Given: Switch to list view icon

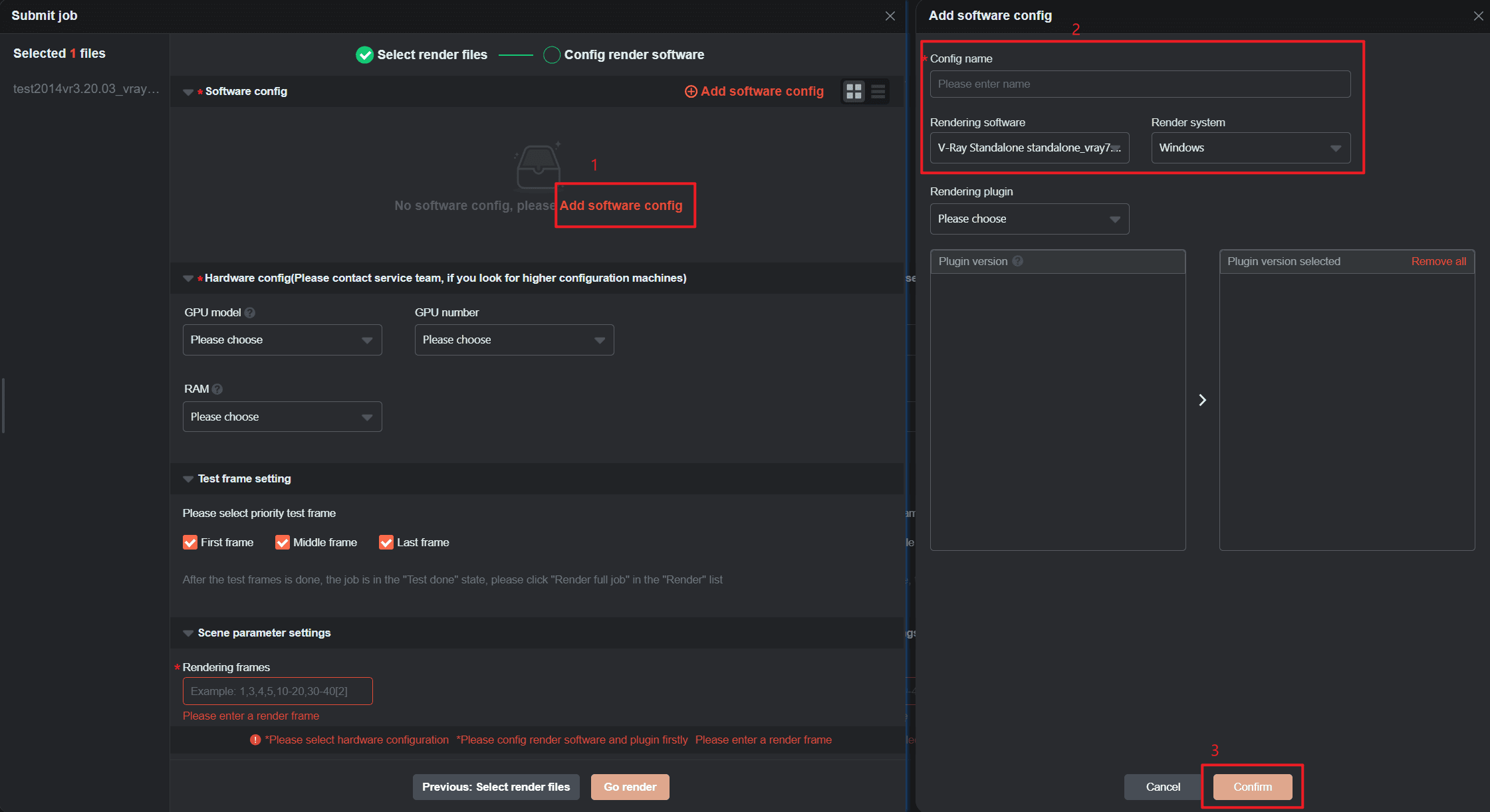Looking at the screenshot, I should tap(878, 91).
